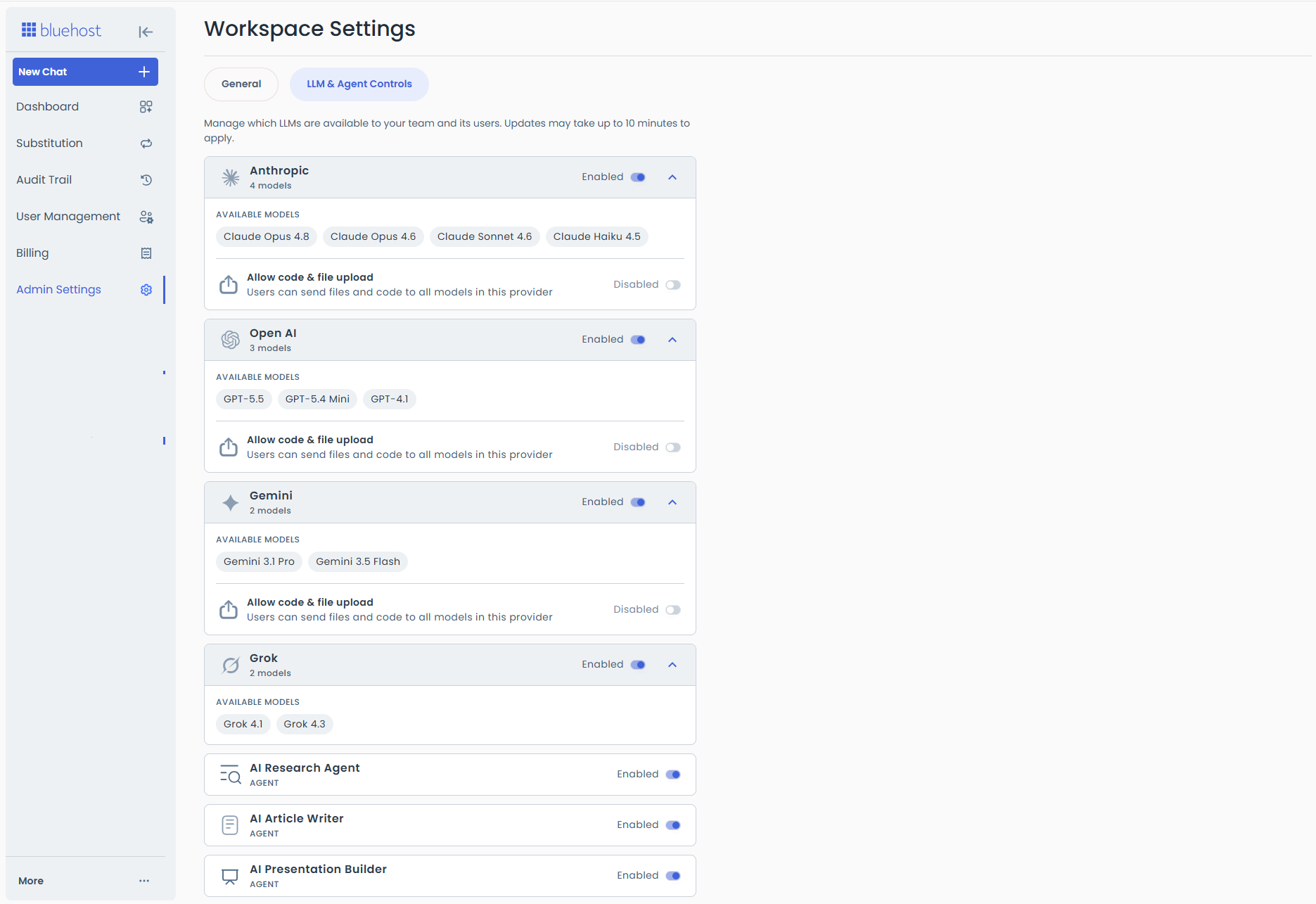
Task: Toggle the AI Article Writer switch
Action: [x=673, y=825]
